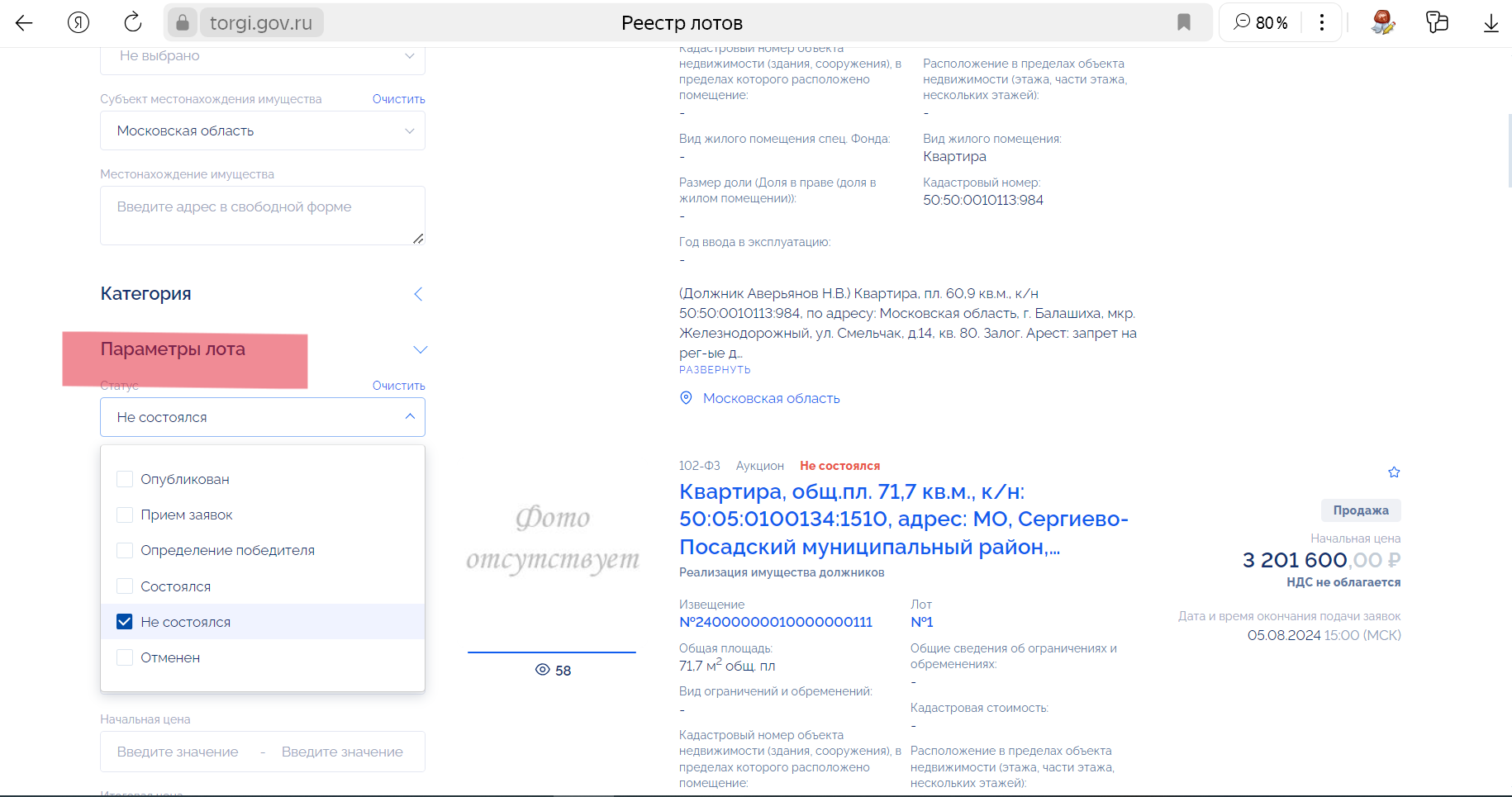Click the Аукцион label

[x=760, y=466]
